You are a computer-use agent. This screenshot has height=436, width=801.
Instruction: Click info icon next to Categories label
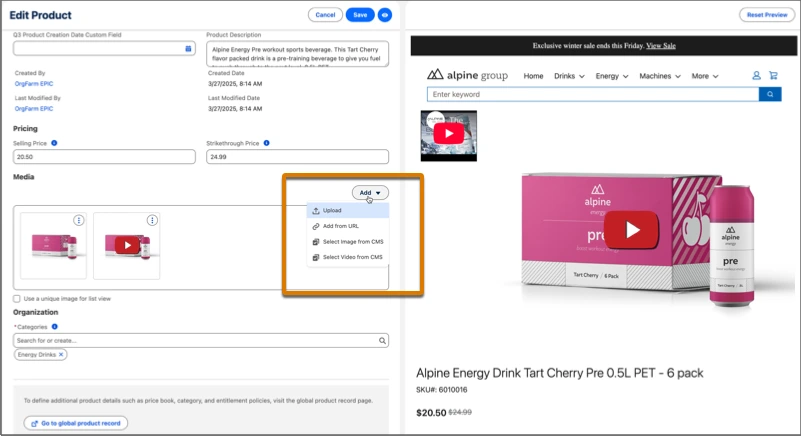coord(55,327)
